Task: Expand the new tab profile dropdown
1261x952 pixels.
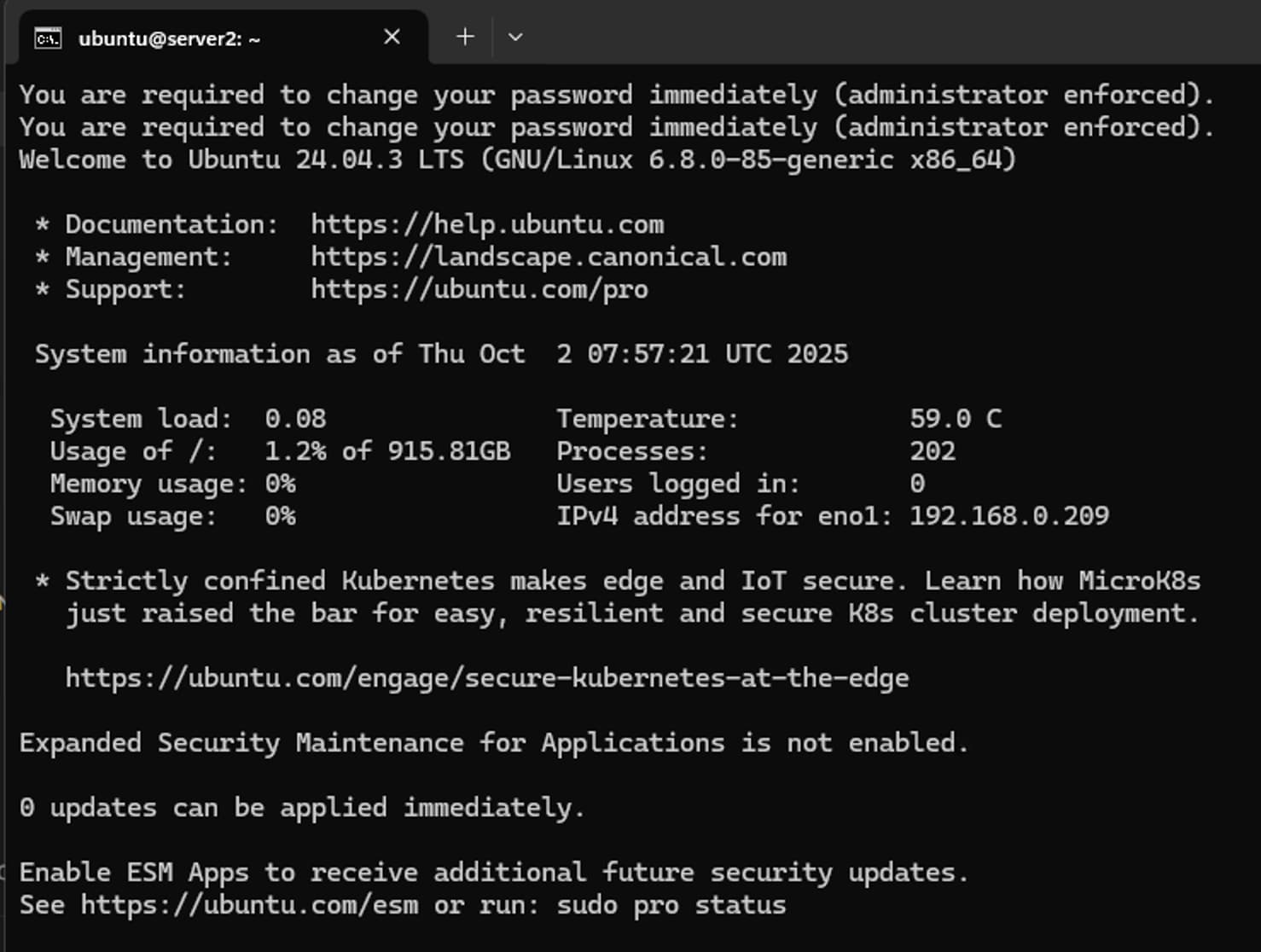Action: point(514,37)
